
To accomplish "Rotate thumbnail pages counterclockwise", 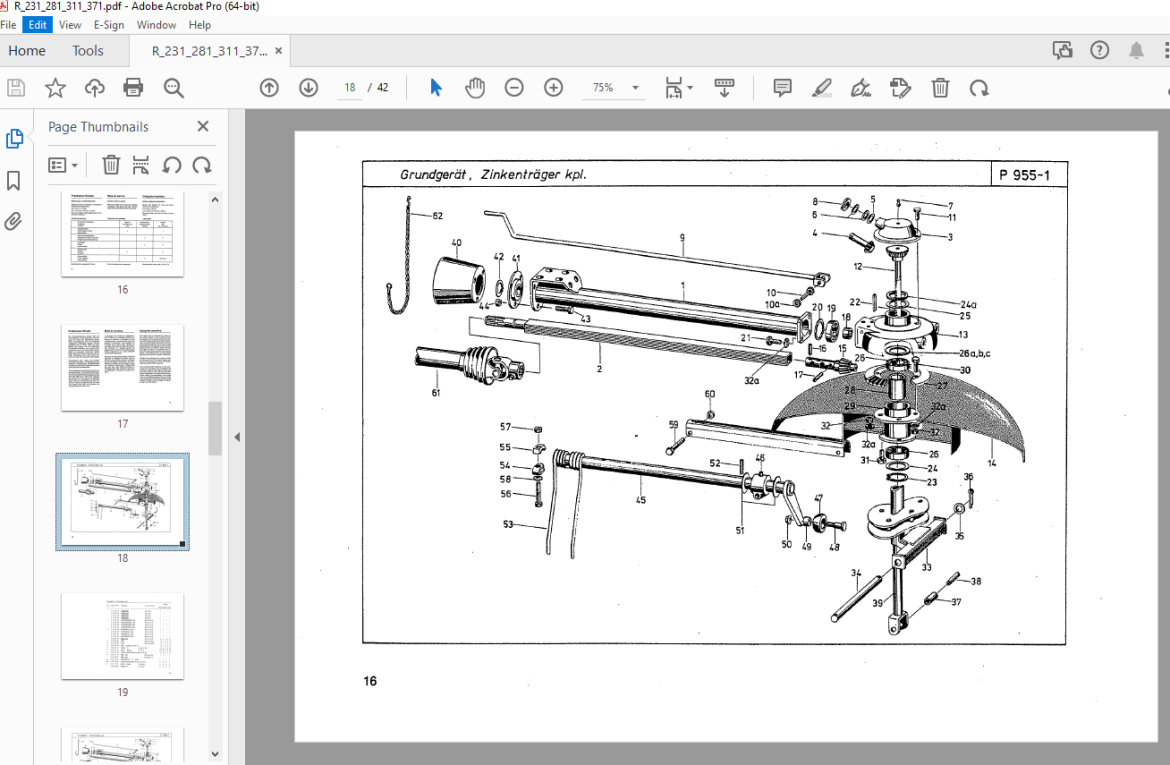I will coord(172,165).
